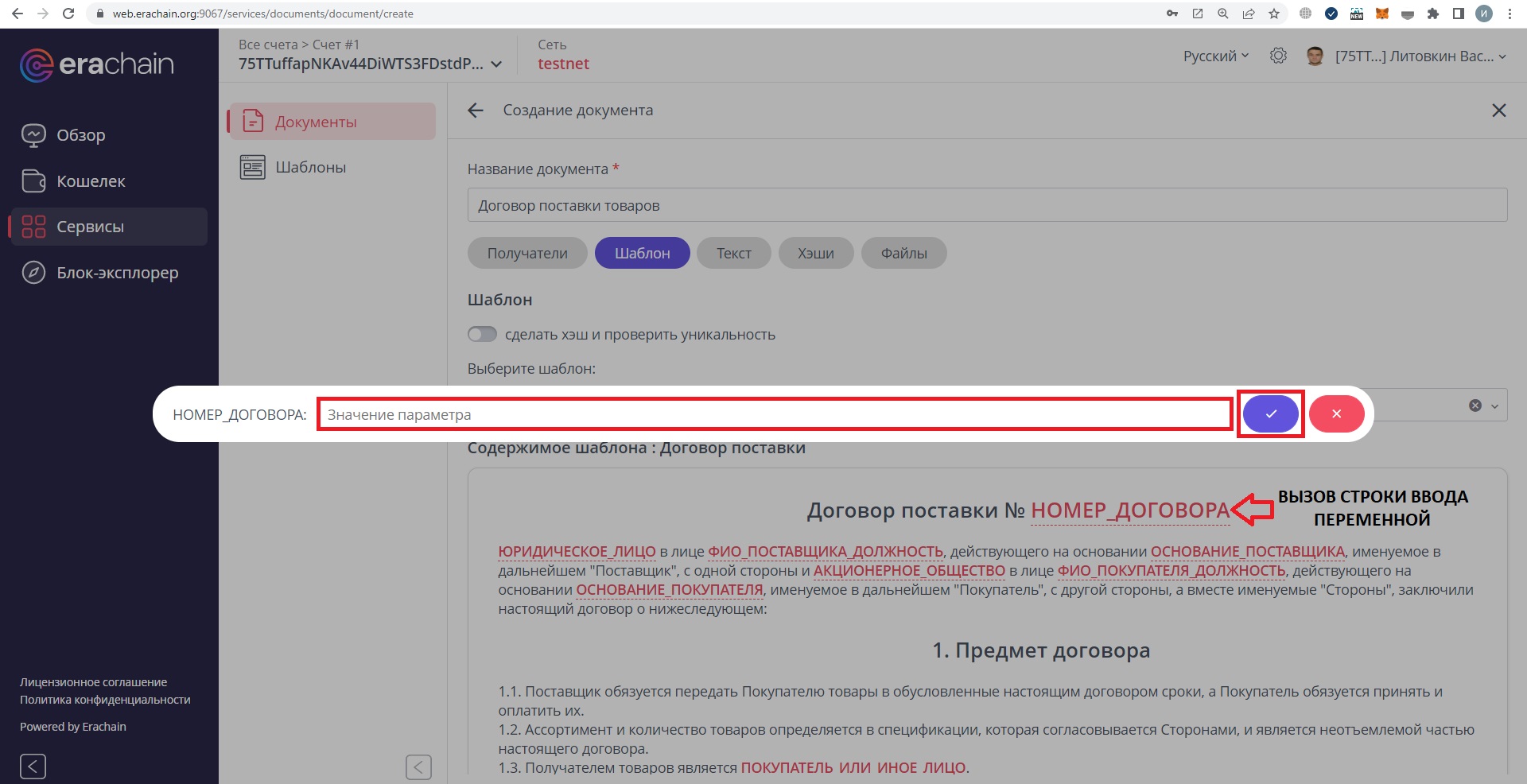The image size is (1527, 784).
Task: Open application settings via gear icon
Action: [1278, 55]
